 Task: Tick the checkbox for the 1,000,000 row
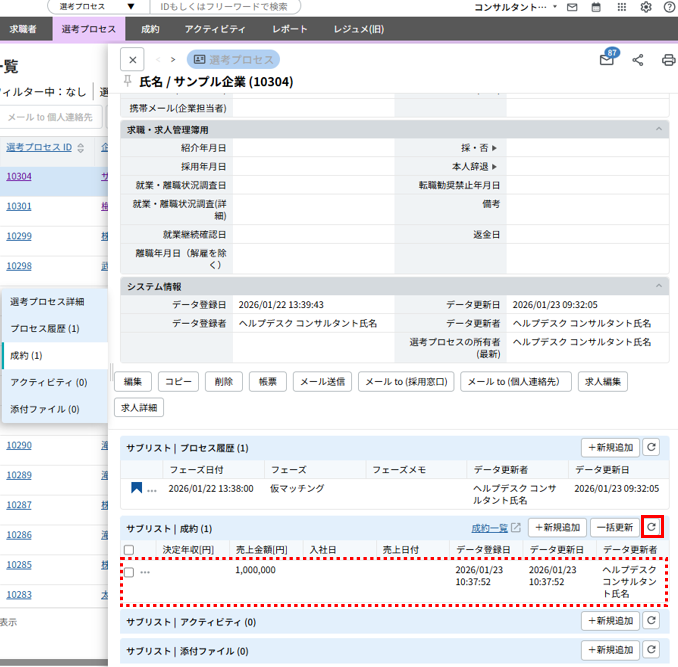pyautogui.click(x=128, y=572)
